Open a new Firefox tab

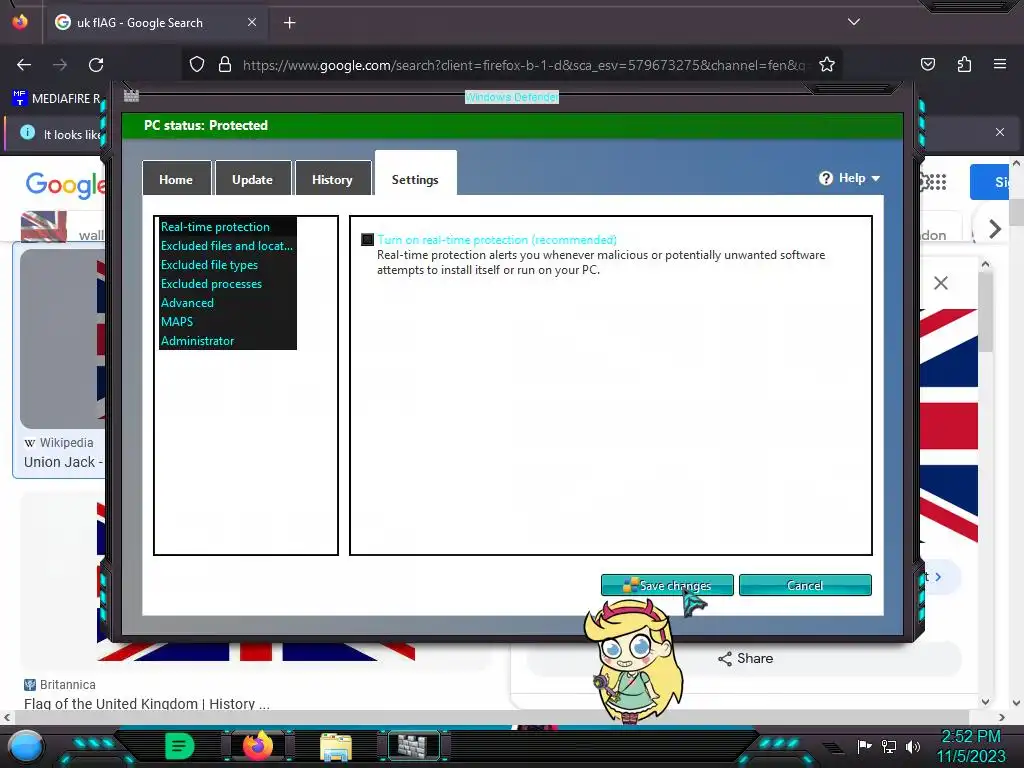(x=290, y=23)
